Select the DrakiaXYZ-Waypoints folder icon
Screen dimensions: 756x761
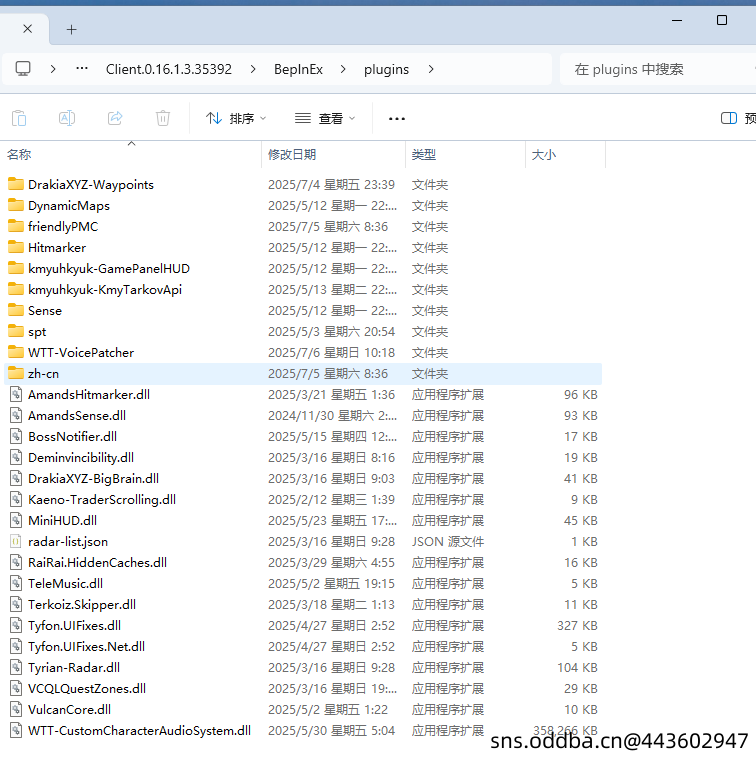pos(16,184)
